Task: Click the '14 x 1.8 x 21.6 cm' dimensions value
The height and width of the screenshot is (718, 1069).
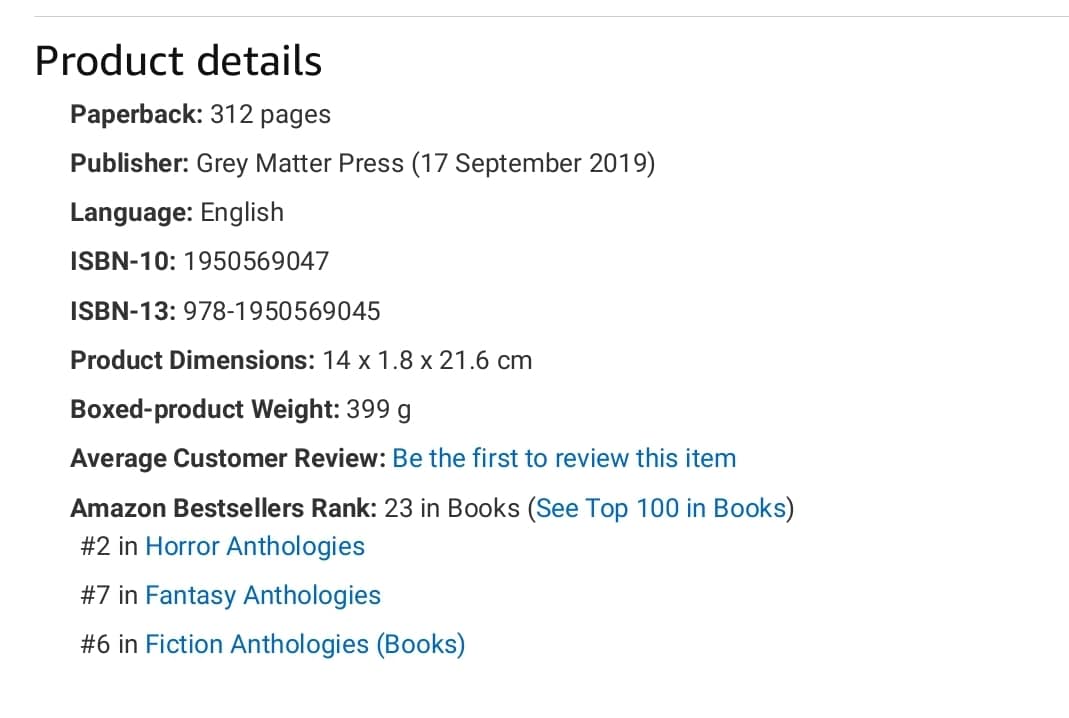Action: (427, 361)
